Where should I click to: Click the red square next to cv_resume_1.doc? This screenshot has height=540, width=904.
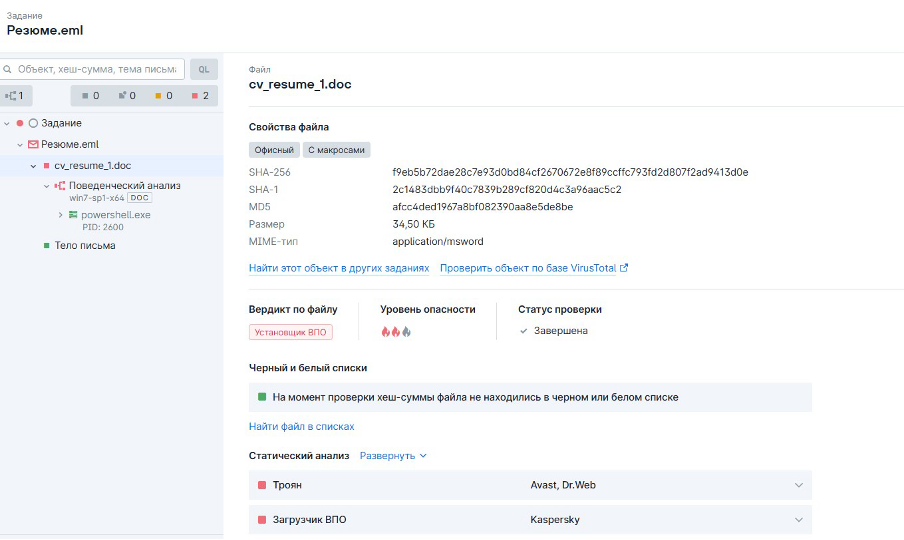tap(47, 166)
